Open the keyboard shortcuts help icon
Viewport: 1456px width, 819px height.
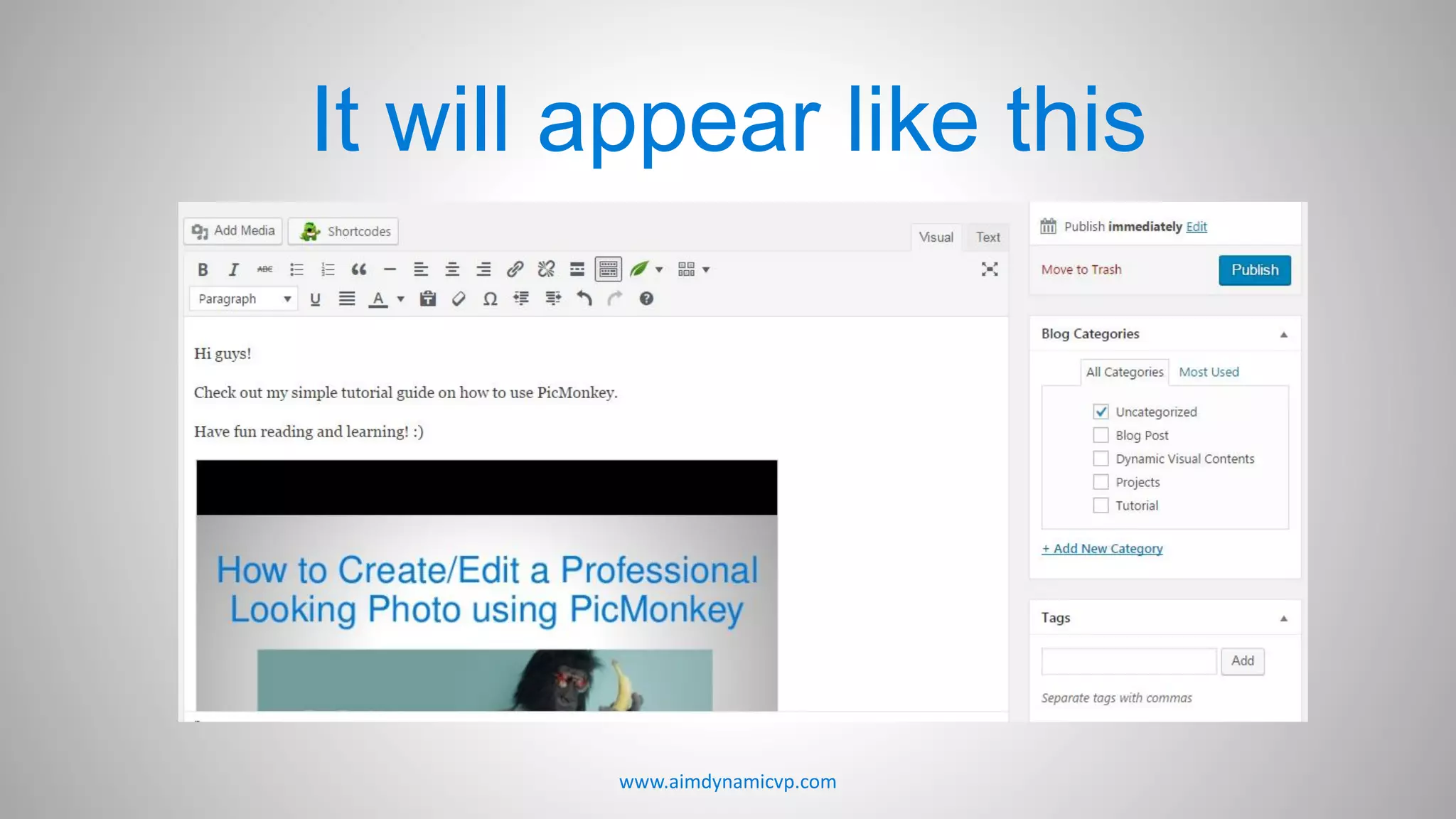[646, 299]
